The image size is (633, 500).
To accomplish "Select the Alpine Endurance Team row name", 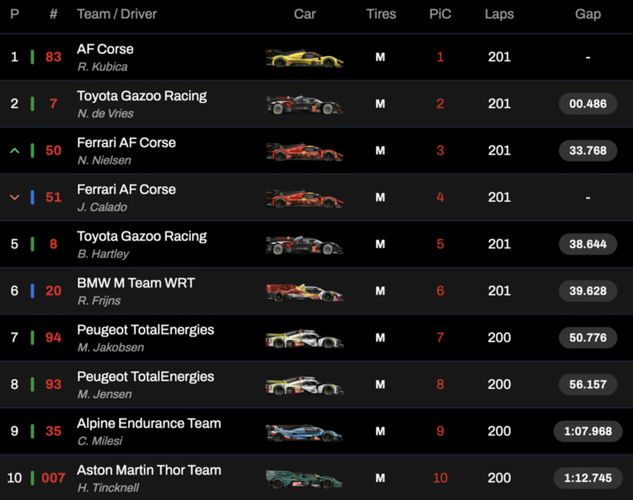I will coord(149,423).
